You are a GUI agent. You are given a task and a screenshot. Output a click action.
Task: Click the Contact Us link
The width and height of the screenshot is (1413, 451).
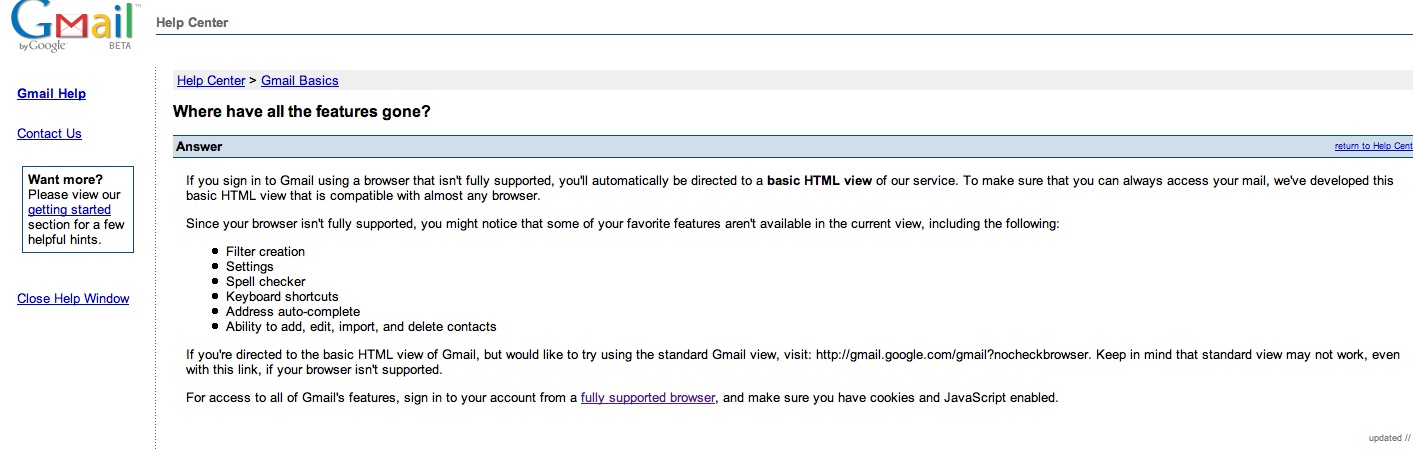tap(49, 134)
